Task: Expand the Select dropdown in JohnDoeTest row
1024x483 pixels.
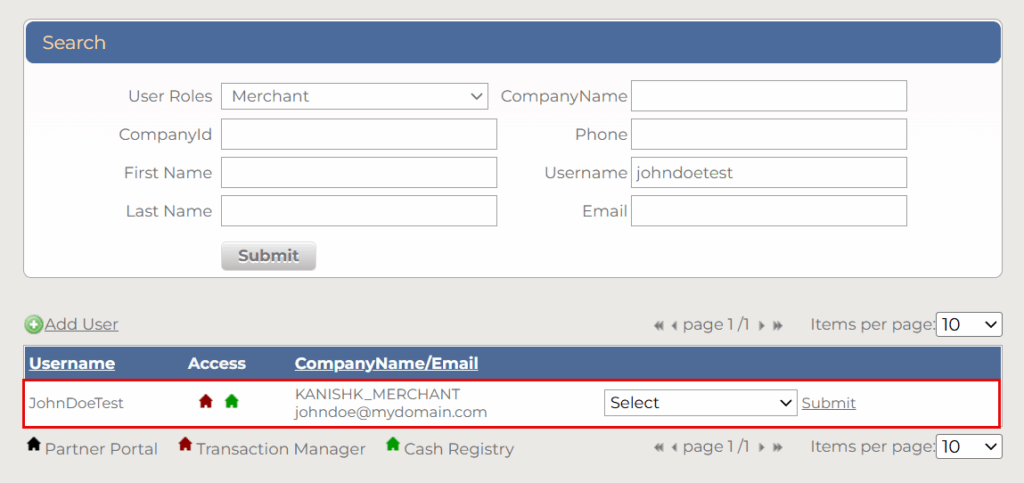Action: (700, 403)
